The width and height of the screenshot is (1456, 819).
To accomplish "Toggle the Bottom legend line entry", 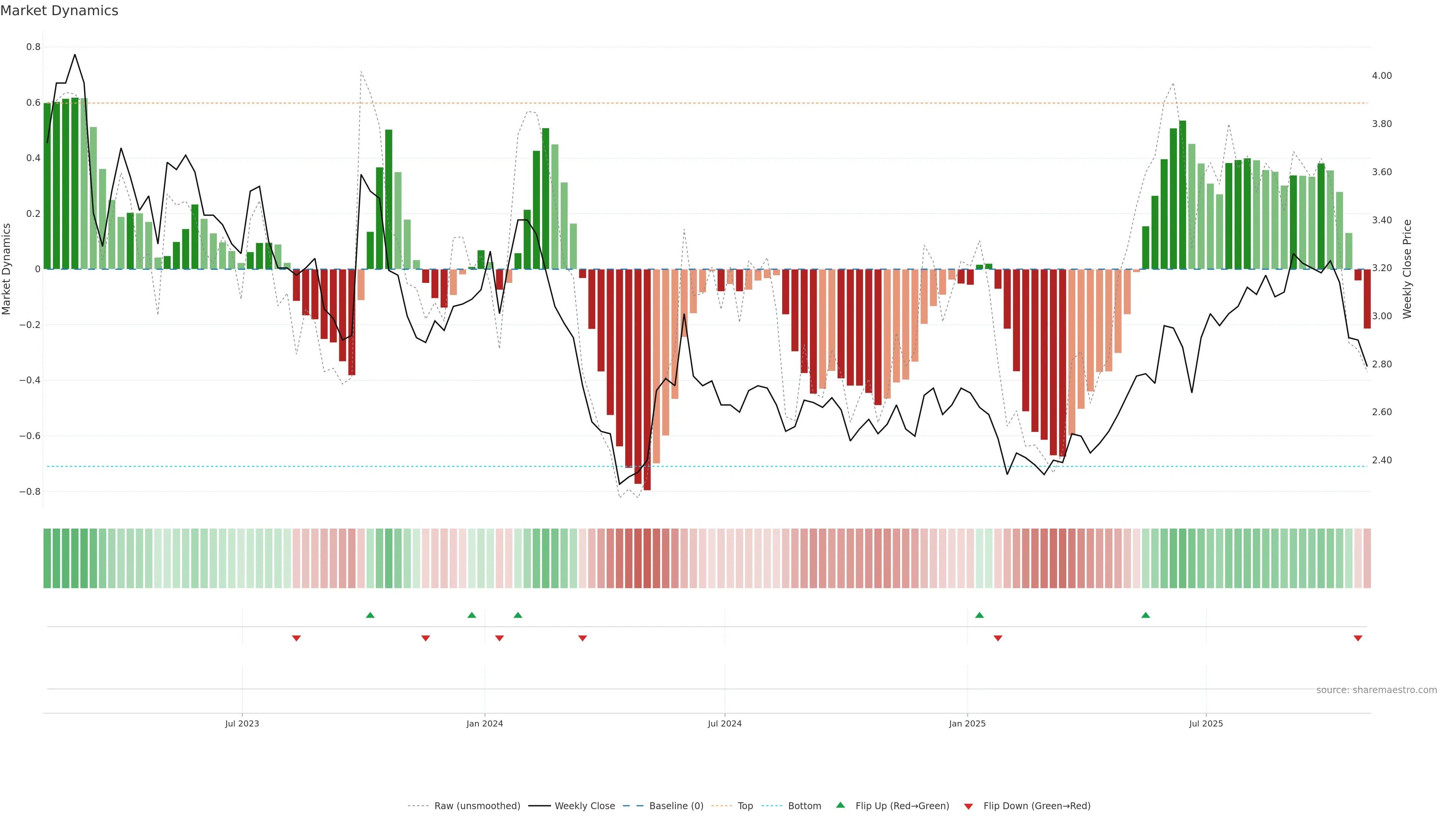I will [804, 806].
